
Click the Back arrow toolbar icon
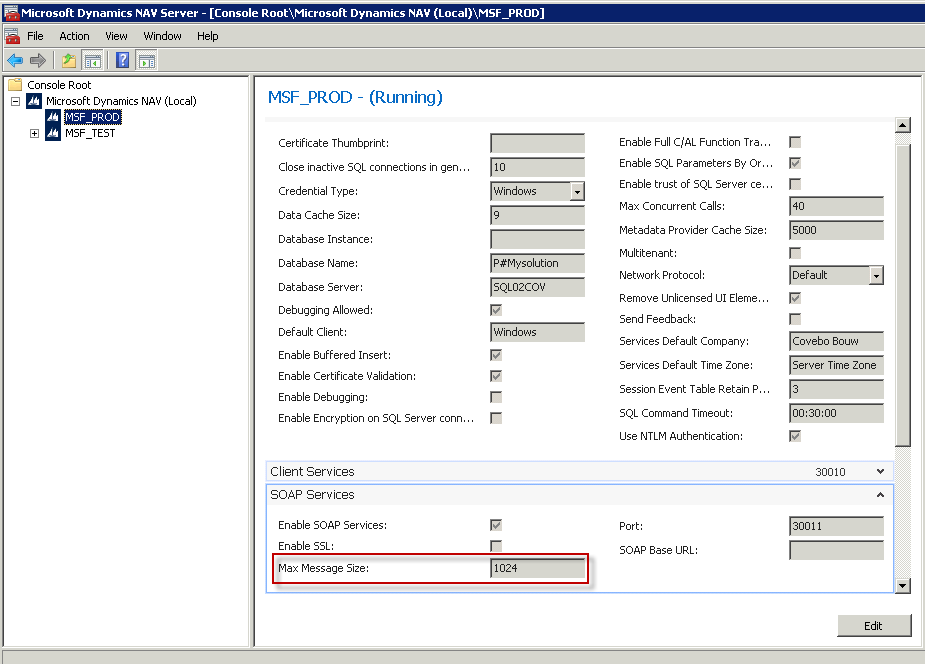point(15,60)
